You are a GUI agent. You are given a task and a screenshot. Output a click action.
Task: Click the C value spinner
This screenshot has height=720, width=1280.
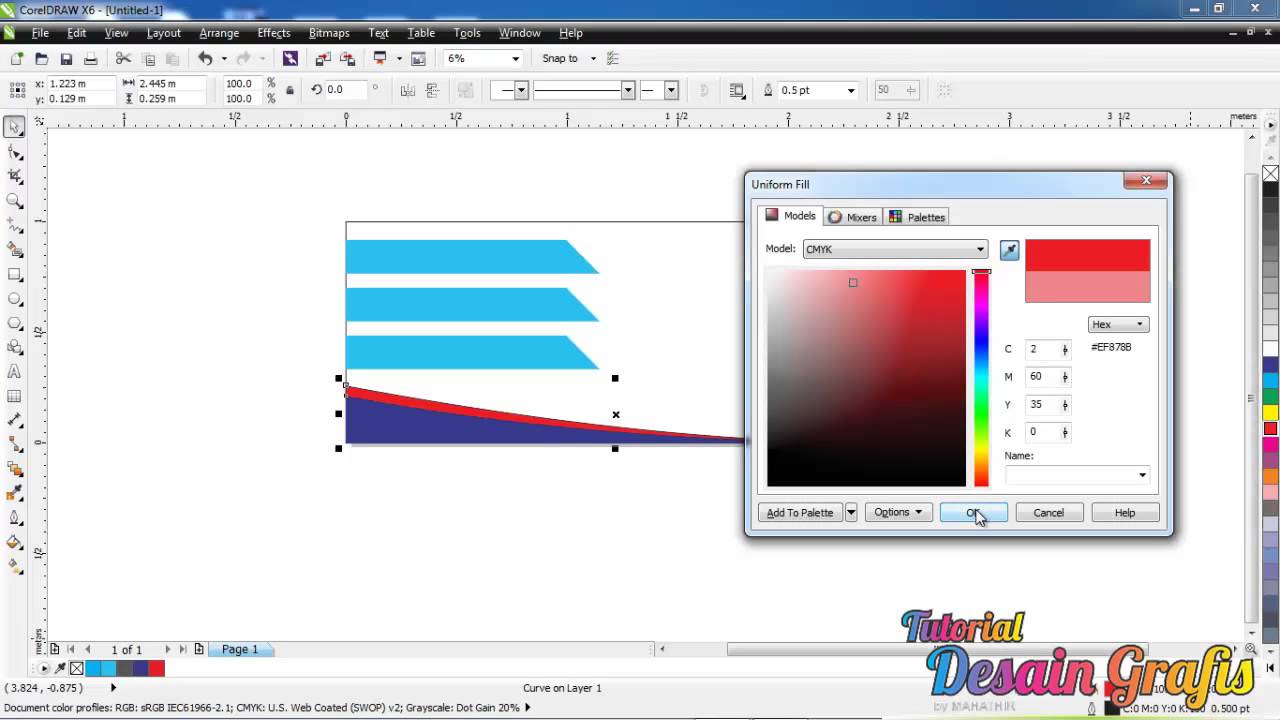pos(1065,349)
